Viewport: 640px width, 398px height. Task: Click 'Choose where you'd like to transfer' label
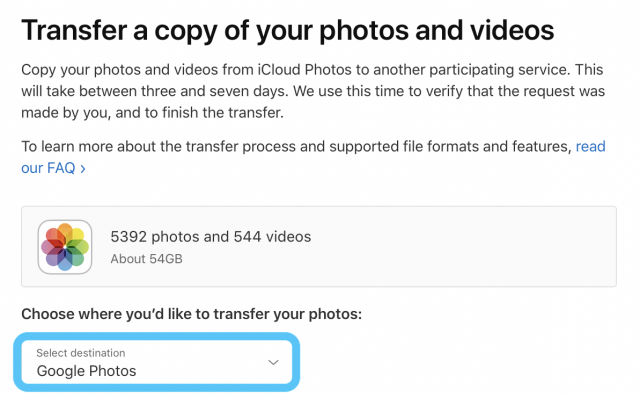[191, 314]
